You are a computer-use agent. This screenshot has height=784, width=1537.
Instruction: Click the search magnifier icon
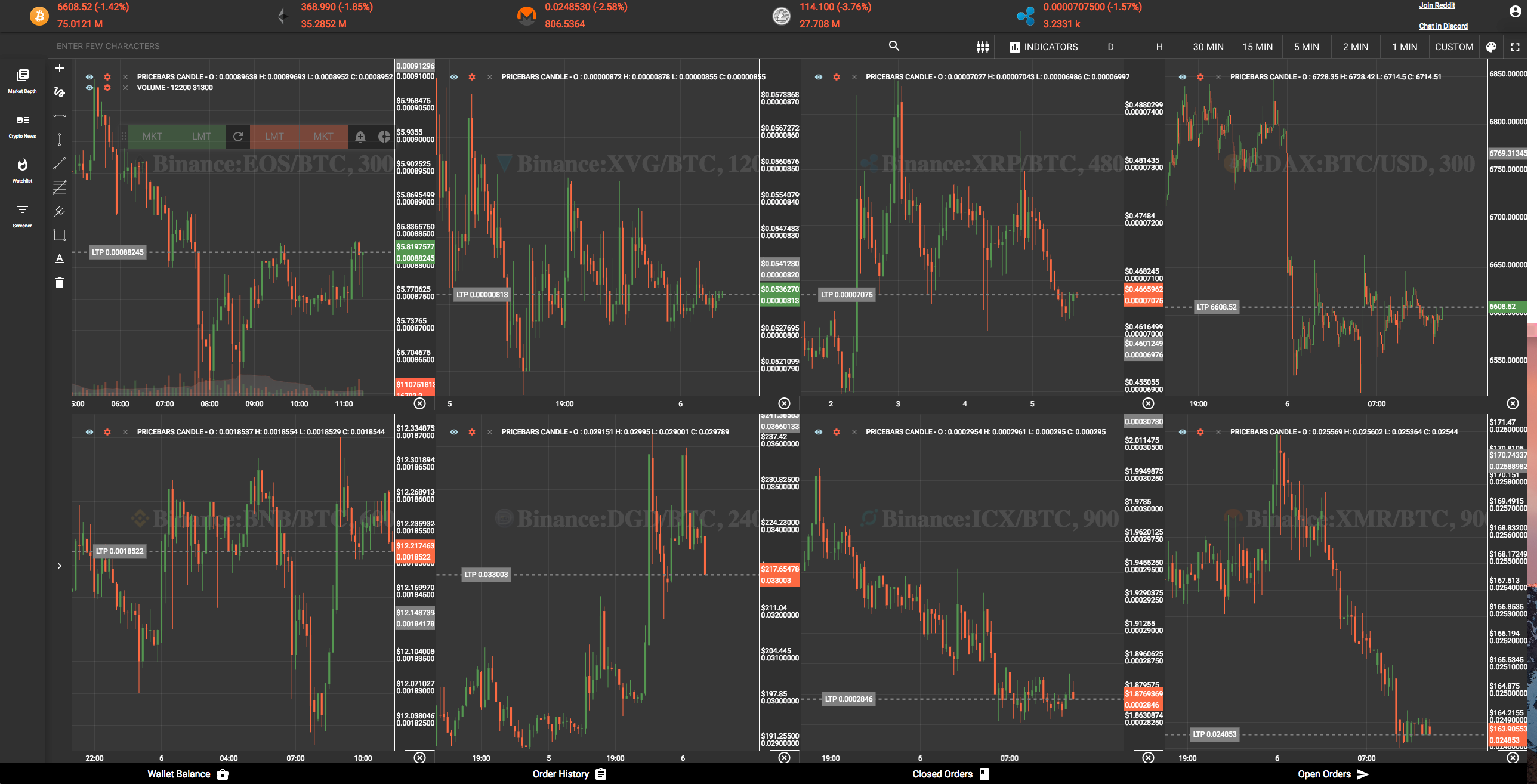click(894, 46)
